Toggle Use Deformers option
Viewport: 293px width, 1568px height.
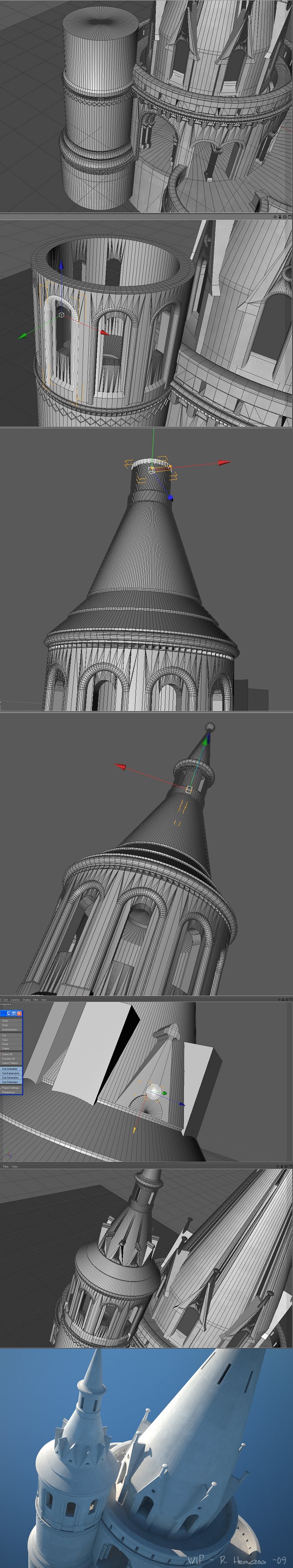(x=11, y=1082)
